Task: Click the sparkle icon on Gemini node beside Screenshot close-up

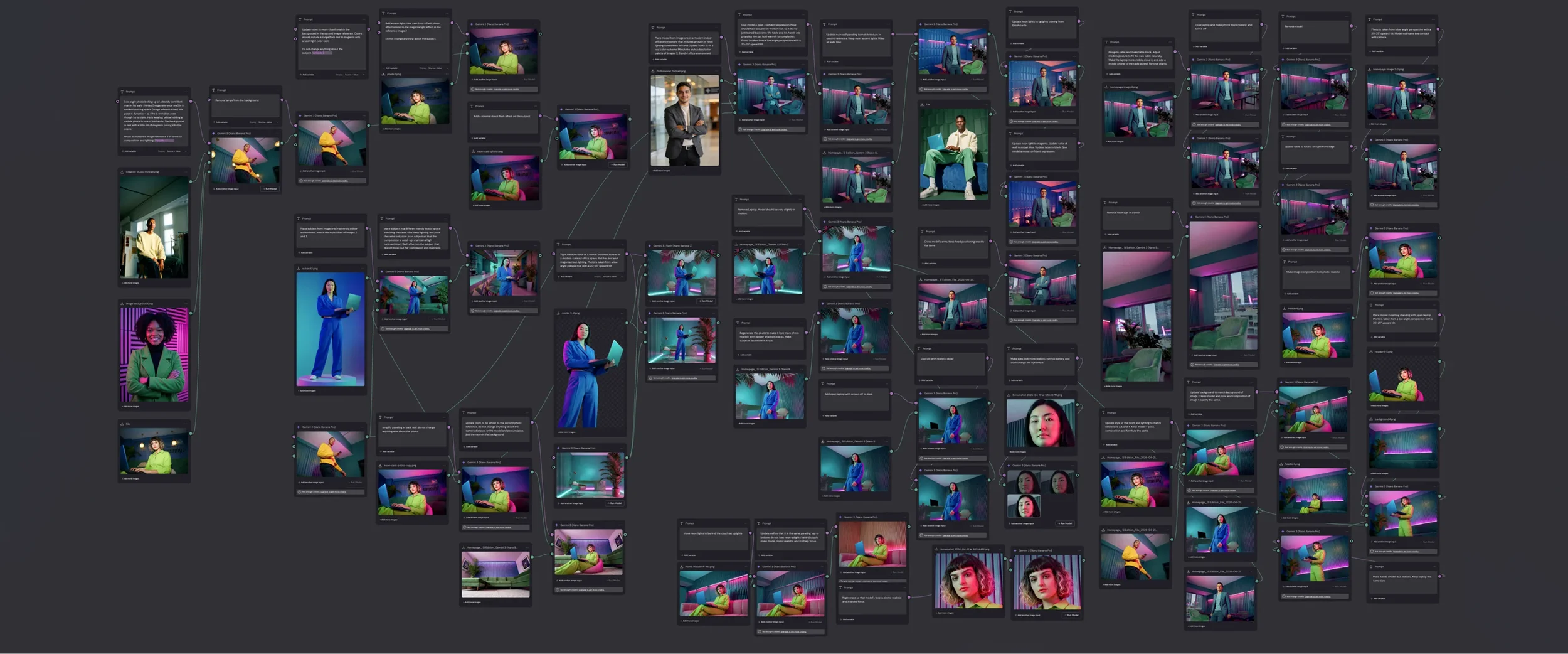Action: pos(1015,550)
